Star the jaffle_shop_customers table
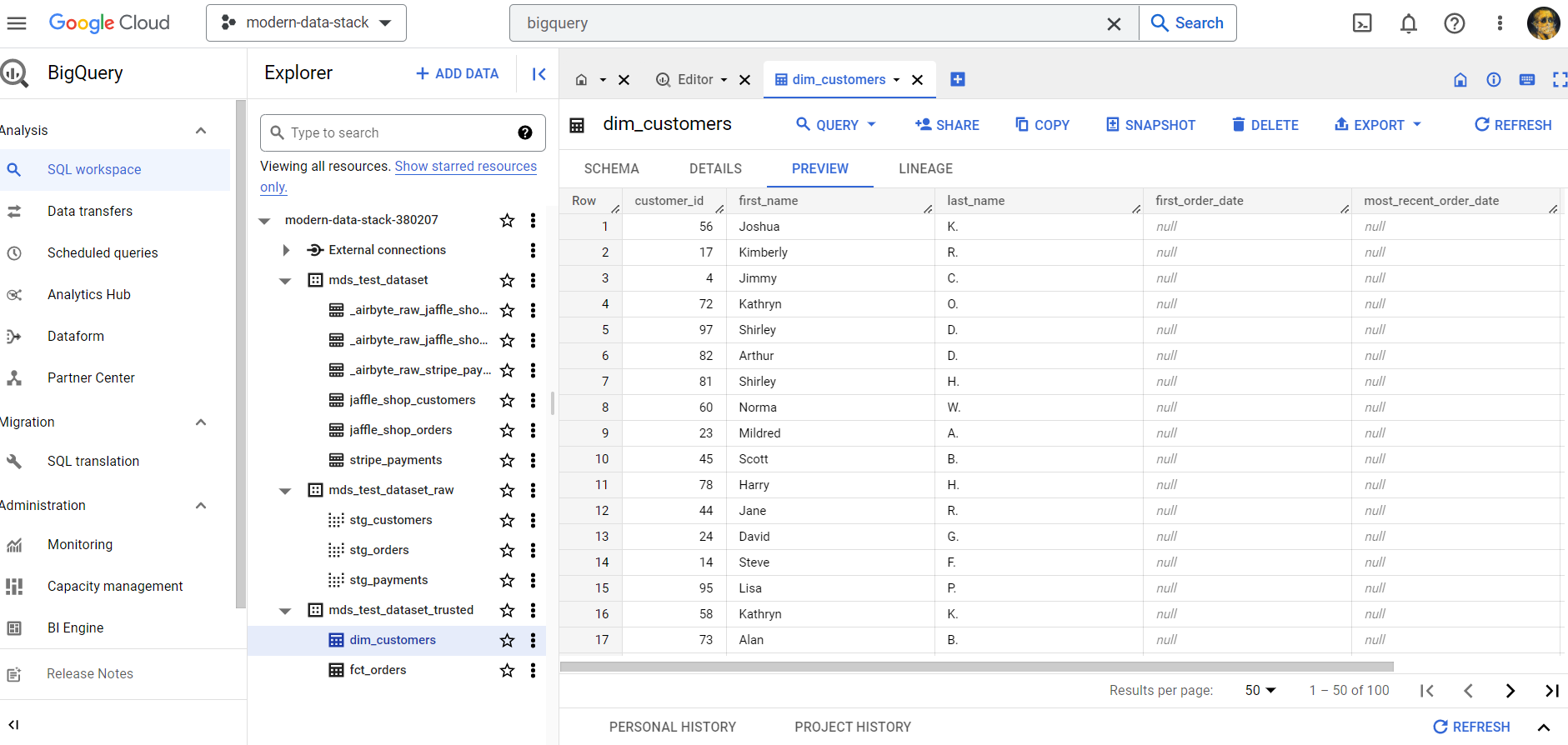The image size is (1568, 745). tap(507, 400)
